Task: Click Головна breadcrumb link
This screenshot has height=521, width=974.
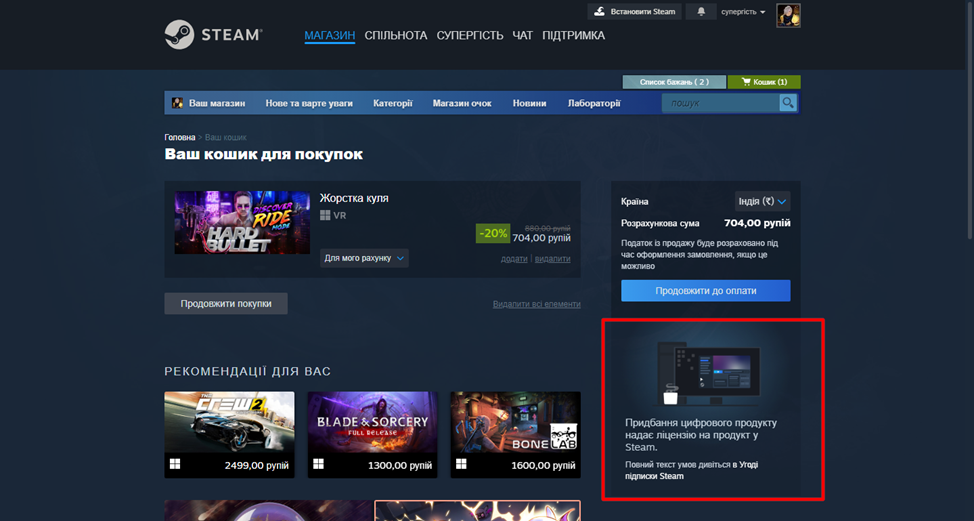Action: [x=180, y=137]
